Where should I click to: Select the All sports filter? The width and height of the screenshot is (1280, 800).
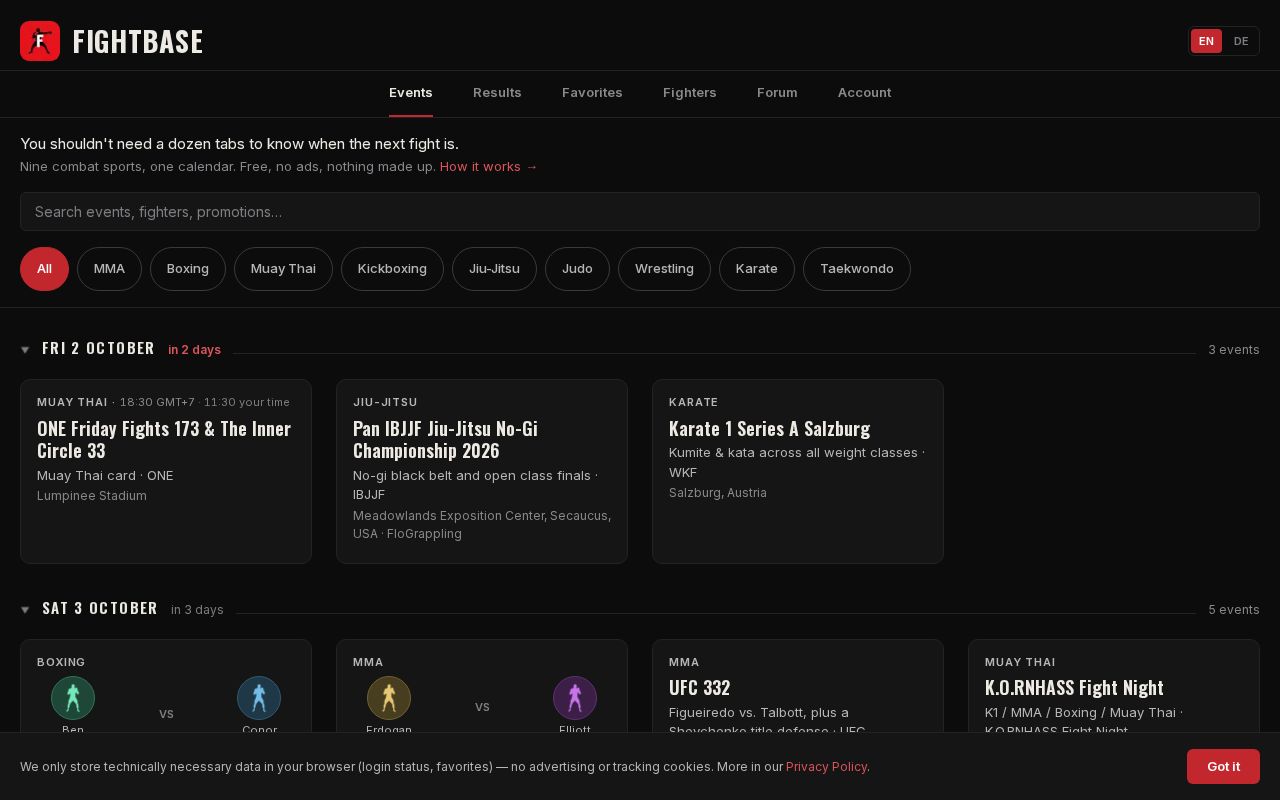click(44, 269)
